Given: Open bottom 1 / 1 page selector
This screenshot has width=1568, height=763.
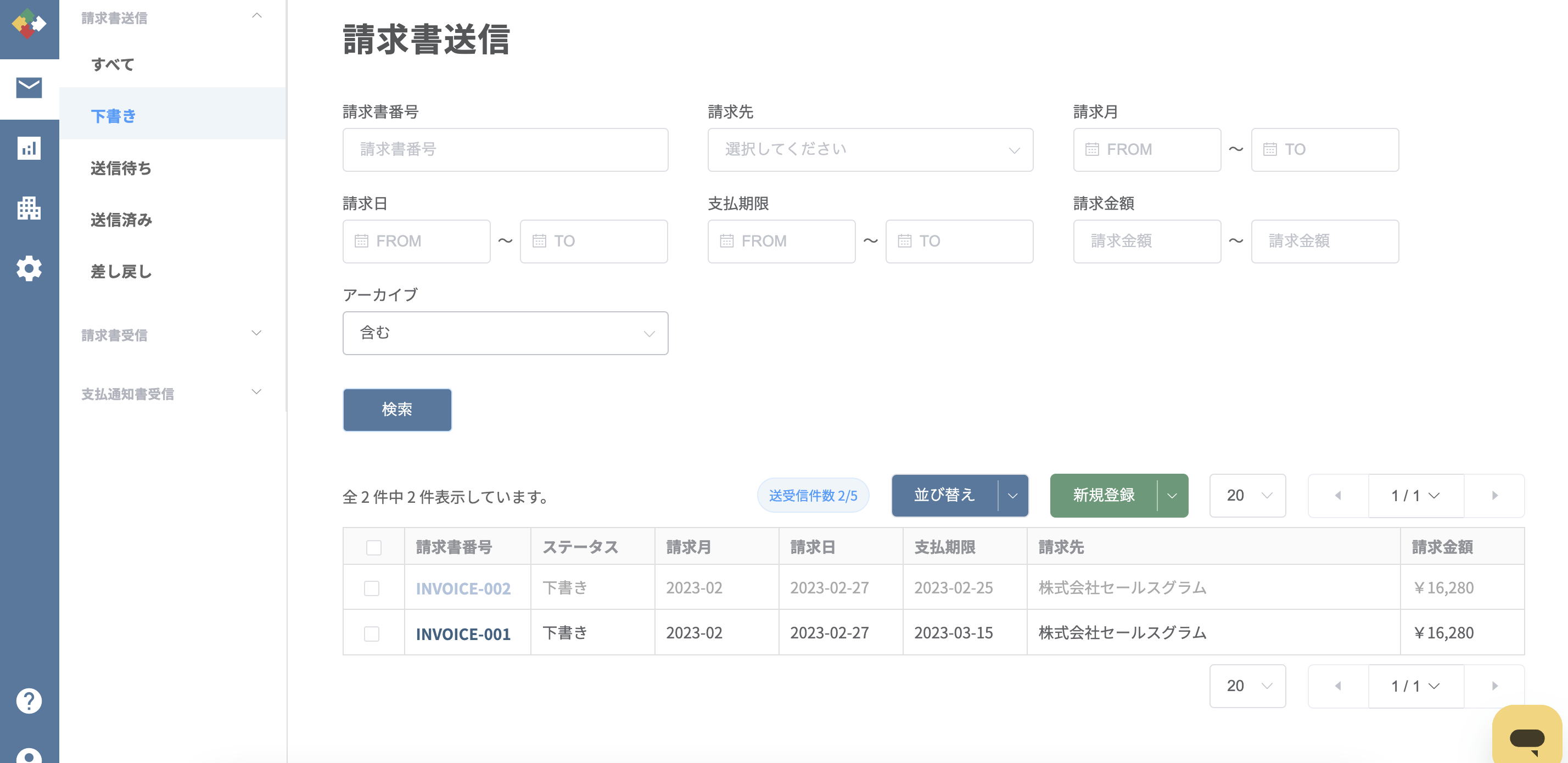Looking at the screenshot, I should point(1416,686).
